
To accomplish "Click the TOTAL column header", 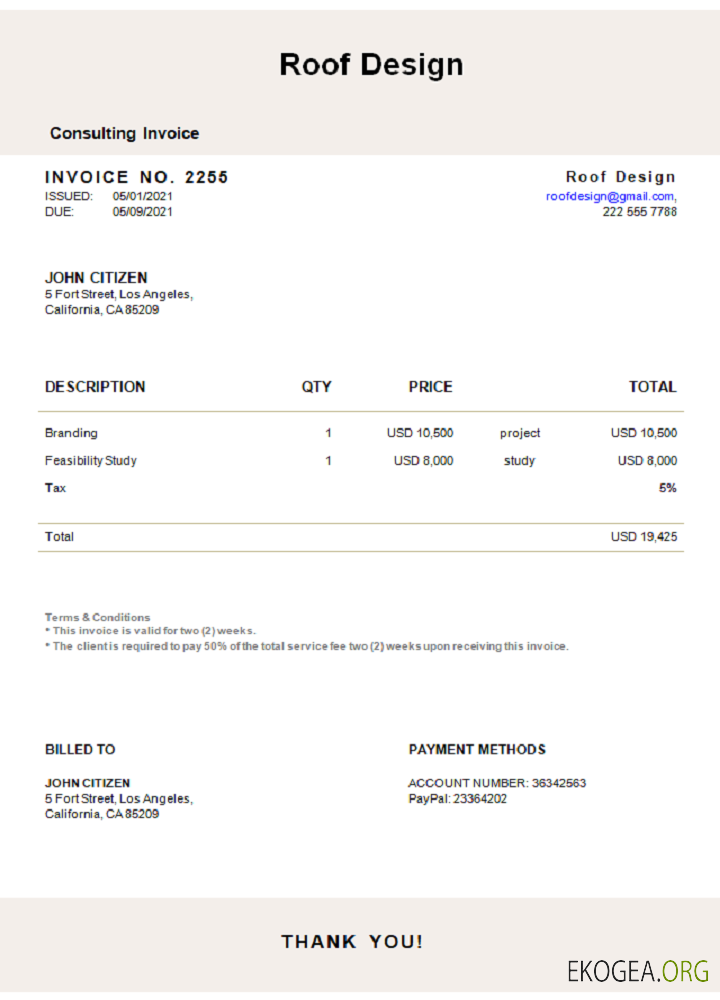I will pos(652,387).
